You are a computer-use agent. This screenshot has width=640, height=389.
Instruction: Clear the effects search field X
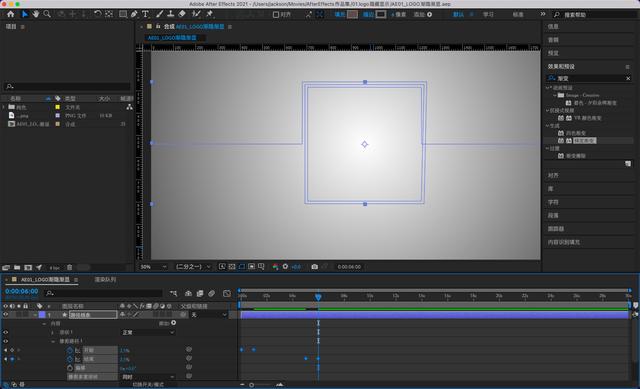[628, 78]
